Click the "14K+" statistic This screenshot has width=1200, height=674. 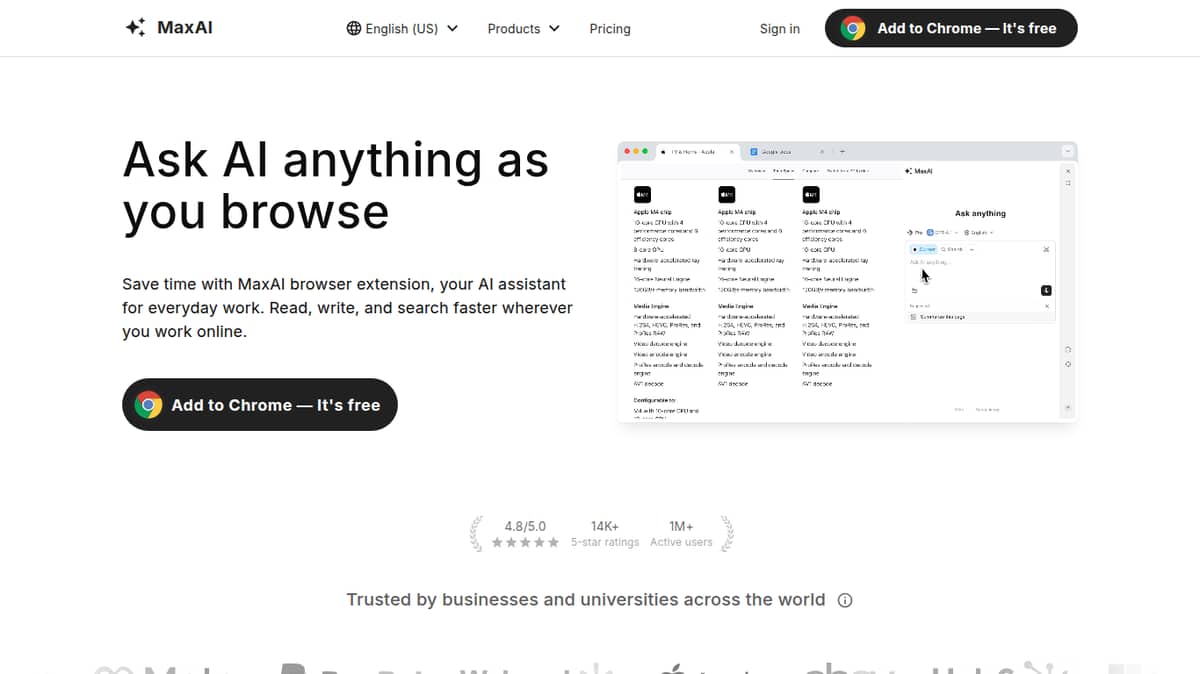605,526
